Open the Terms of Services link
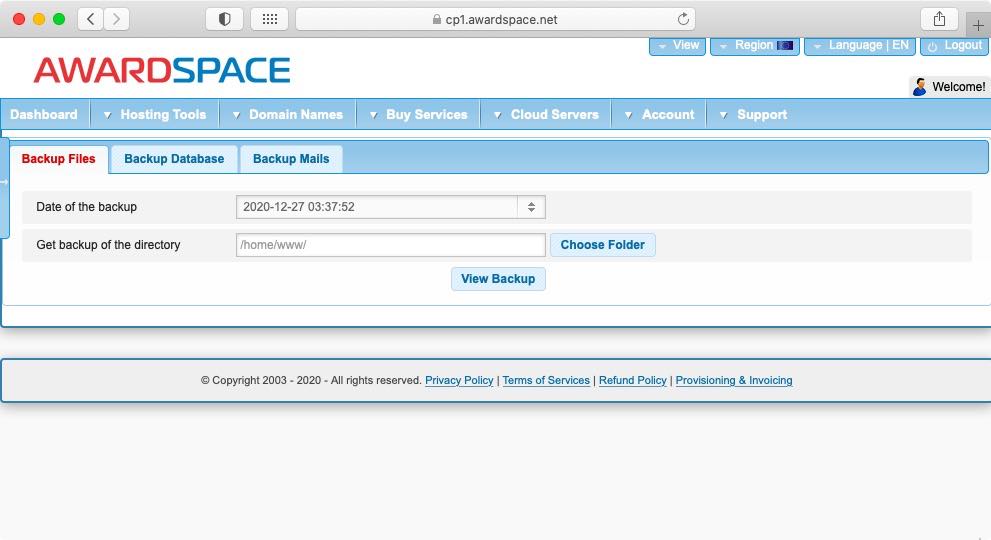Screen dimensions: 991x540 click(546, 380)
